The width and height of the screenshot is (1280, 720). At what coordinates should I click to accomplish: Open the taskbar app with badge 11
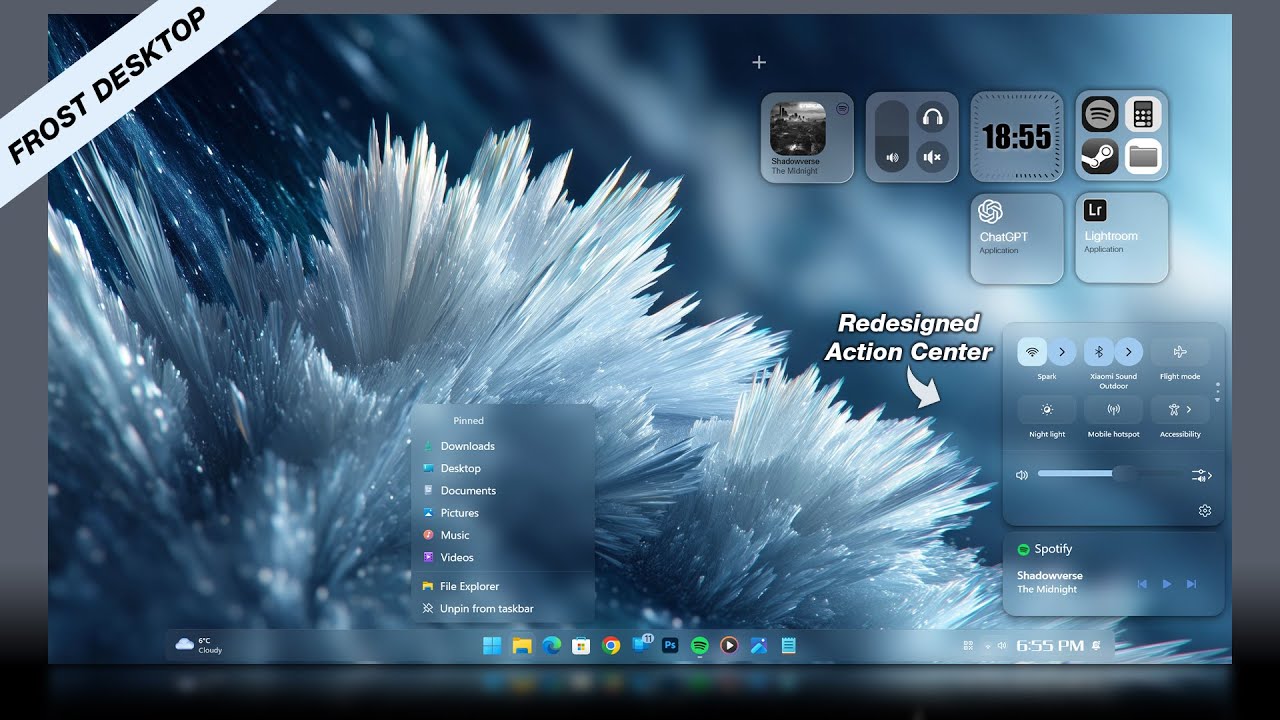pos(641,645)
